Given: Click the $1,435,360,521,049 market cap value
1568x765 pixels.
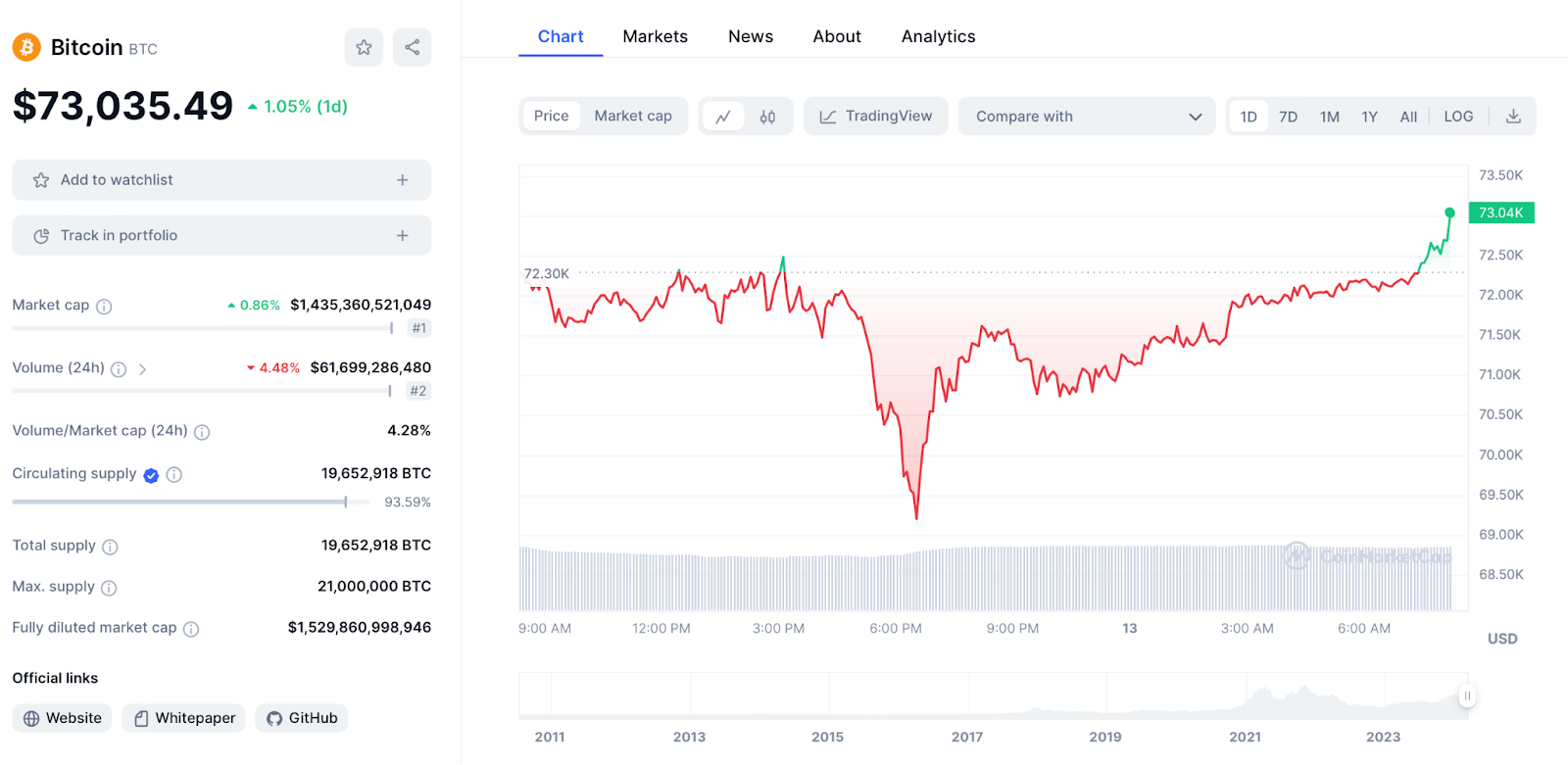Looking at the screenshot, I should click(361, 306).
